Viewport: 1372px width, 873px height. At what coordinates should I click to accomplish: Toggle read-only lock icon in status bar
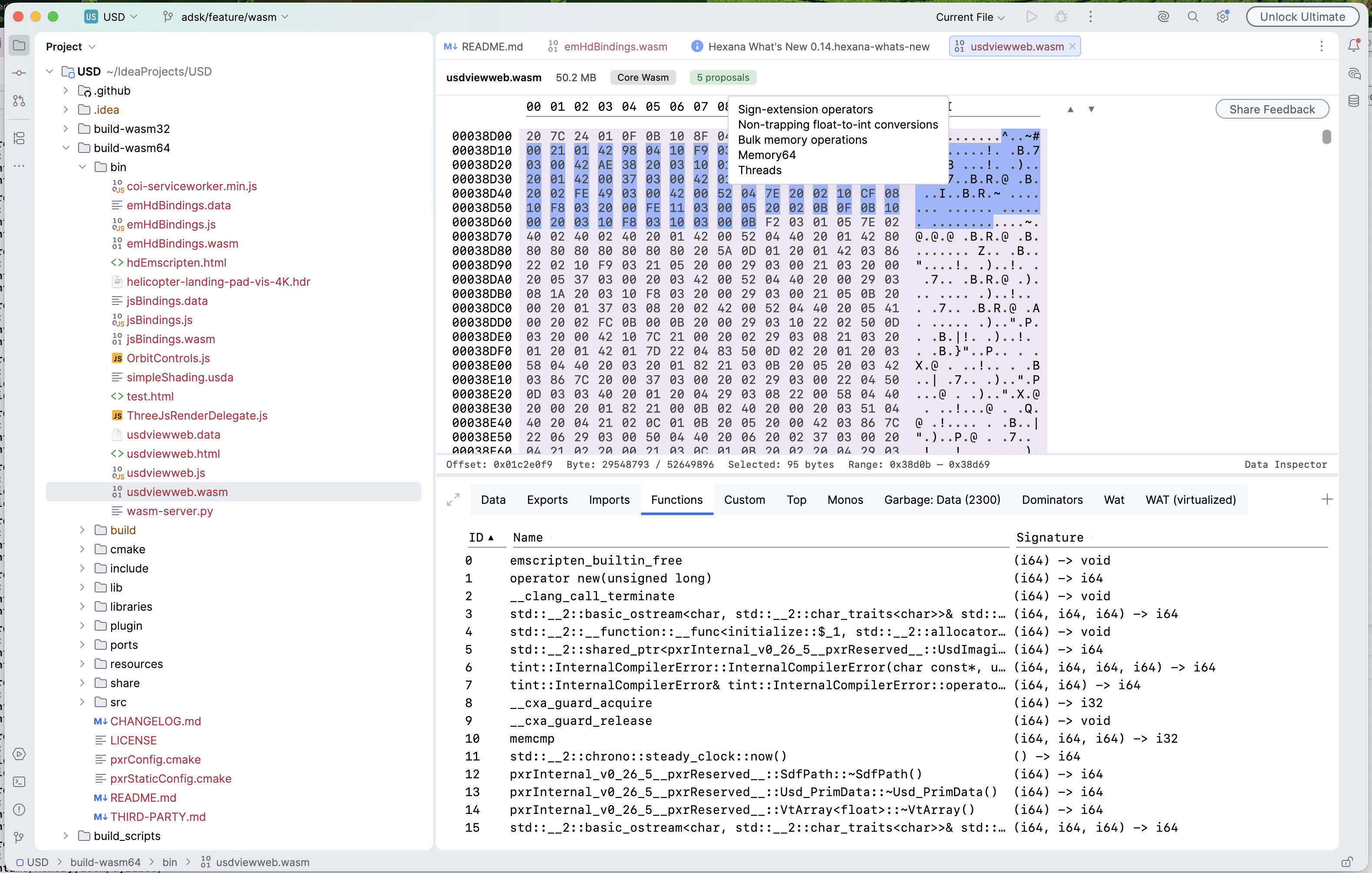pos(1347,862)
